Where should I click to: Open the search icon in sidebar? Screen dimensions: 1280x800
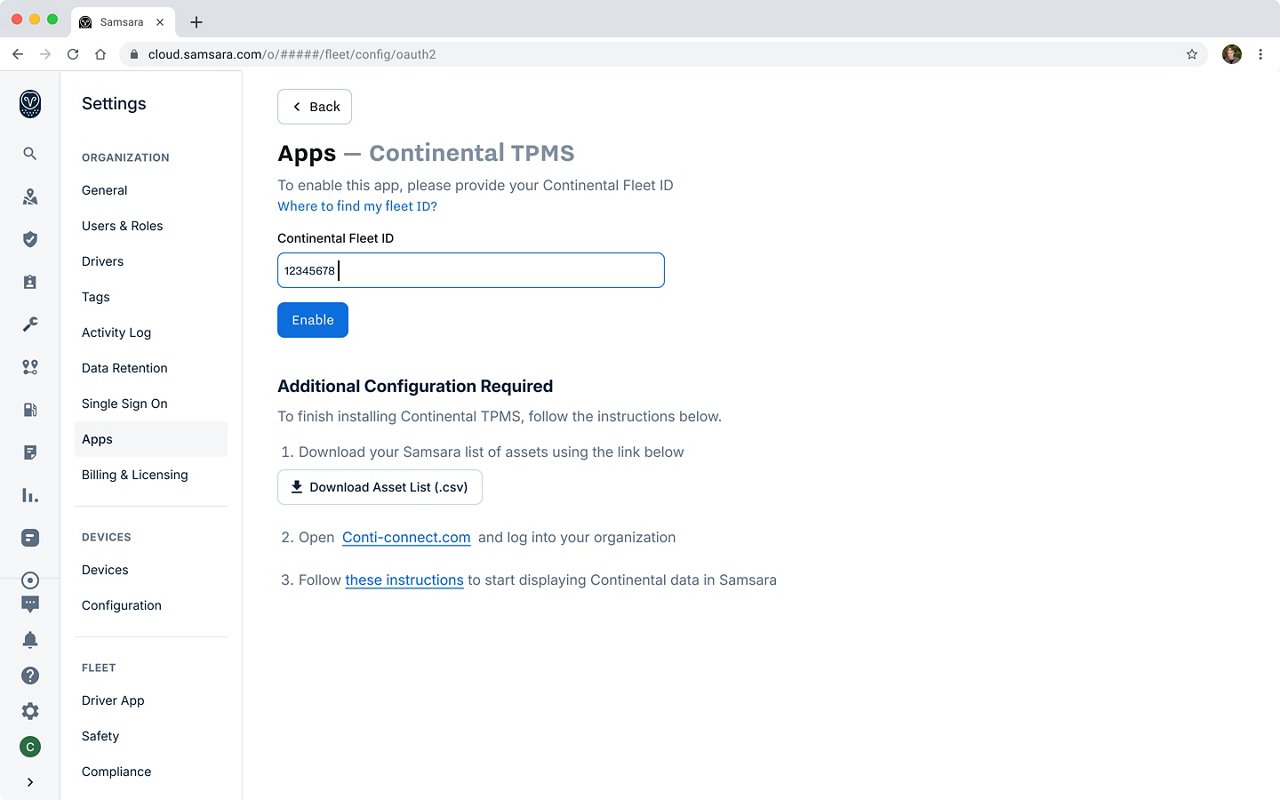coord(30,153)
